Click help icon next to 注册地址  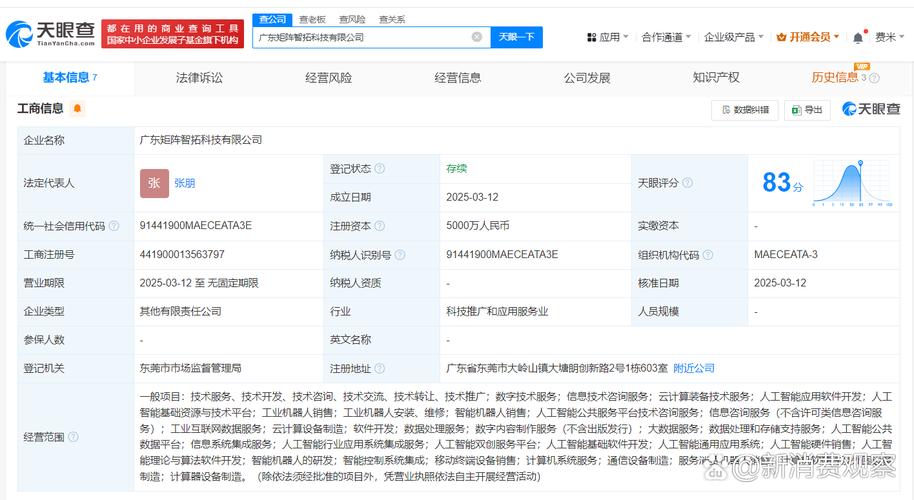379,368
